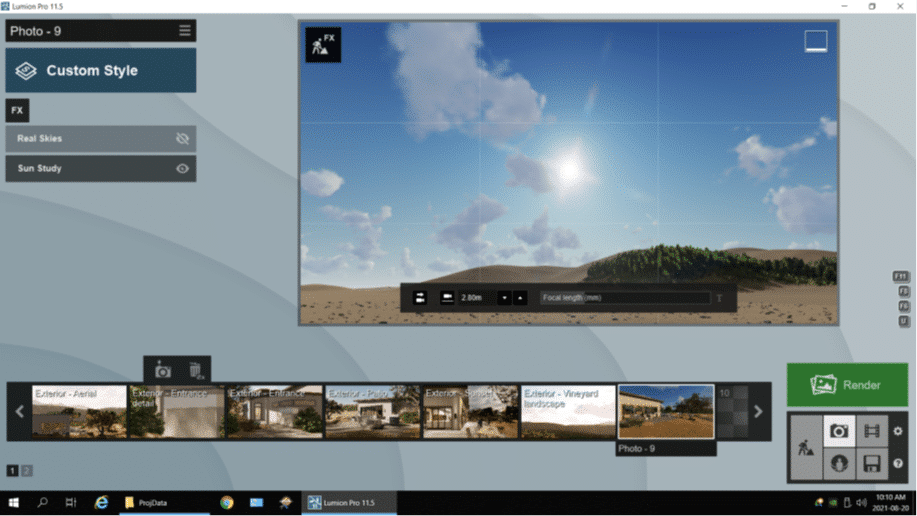Switch to photo set page 2
Viewport: 917px width, 516px height.
(27, 471)
